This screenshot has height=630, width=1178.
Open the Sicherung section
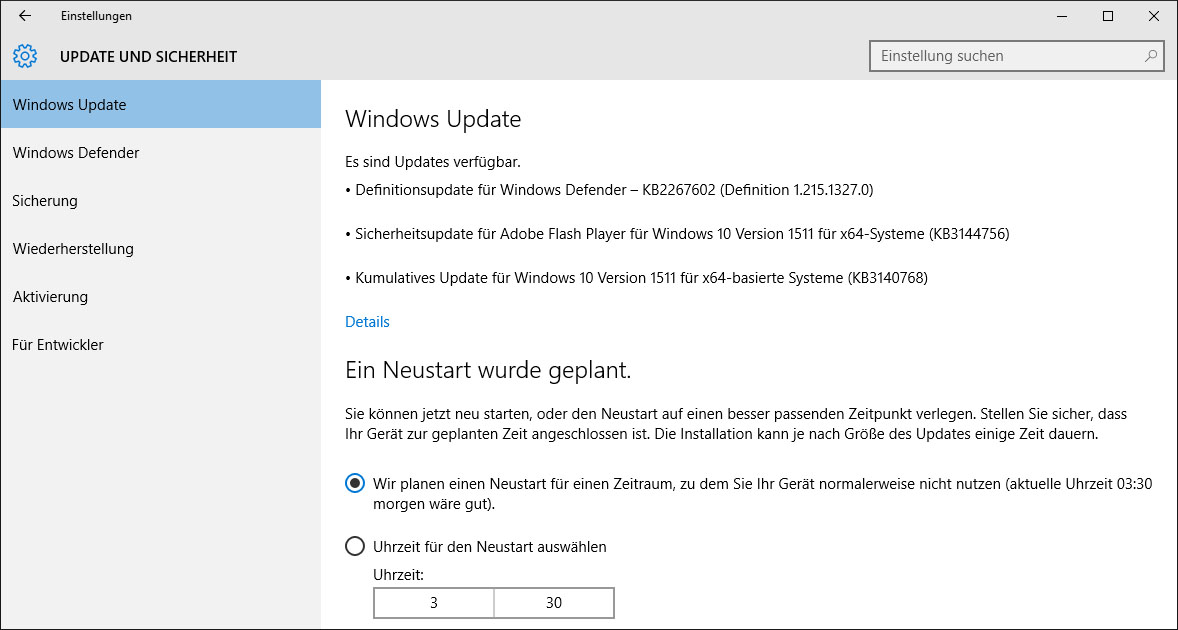(45, 200)
